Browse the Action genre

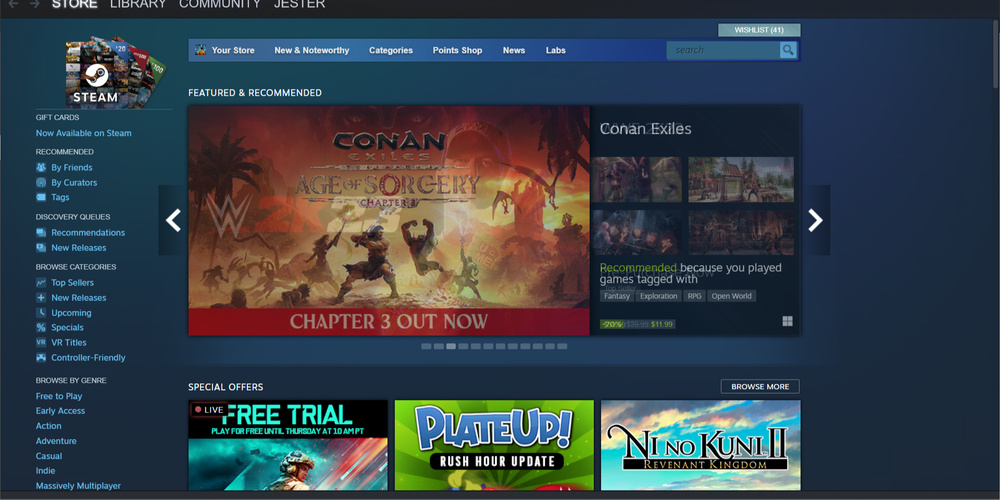click(x=48, y=426)
